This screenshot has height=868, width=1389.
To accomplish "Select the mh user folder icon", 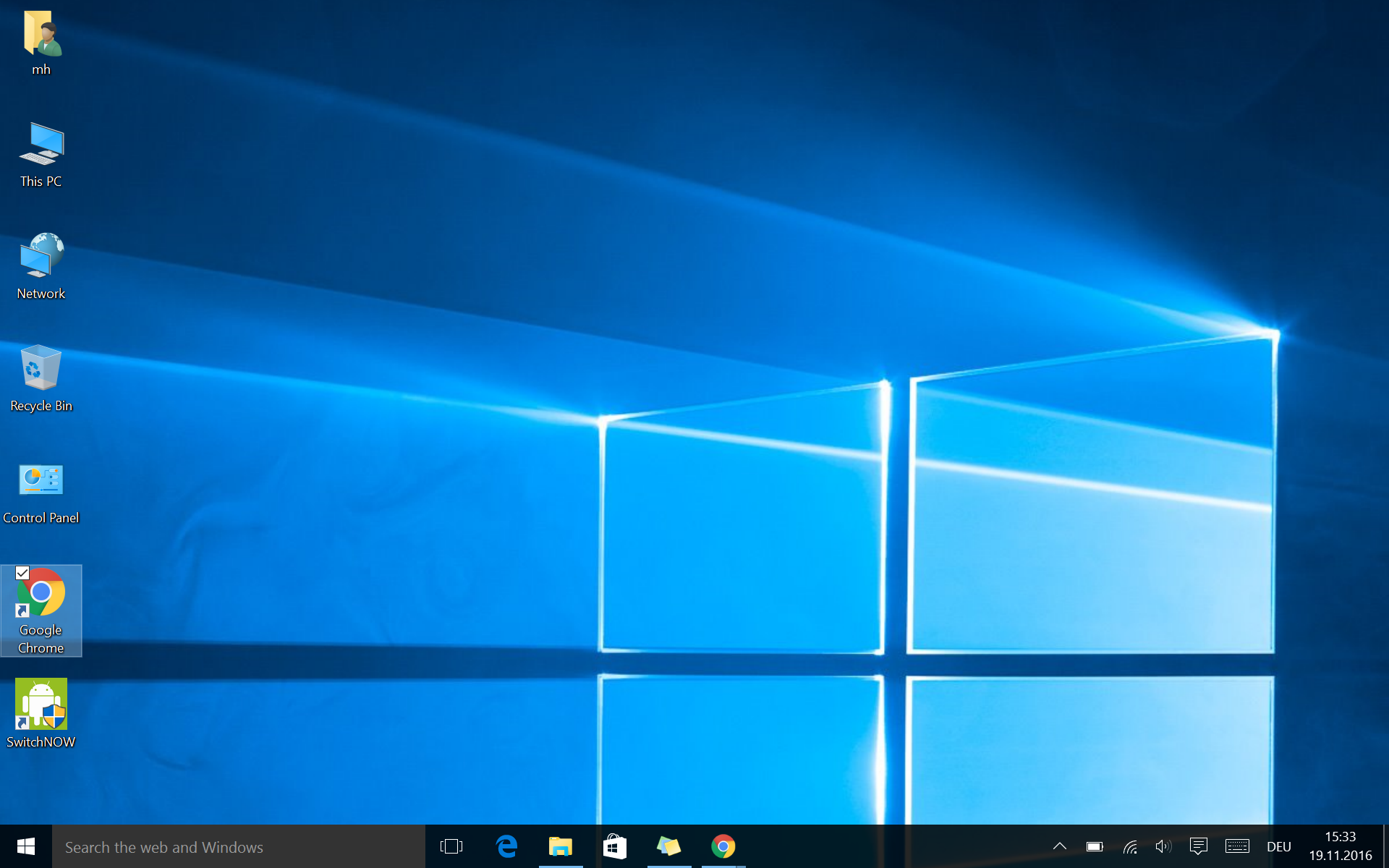I will [41, 35].
